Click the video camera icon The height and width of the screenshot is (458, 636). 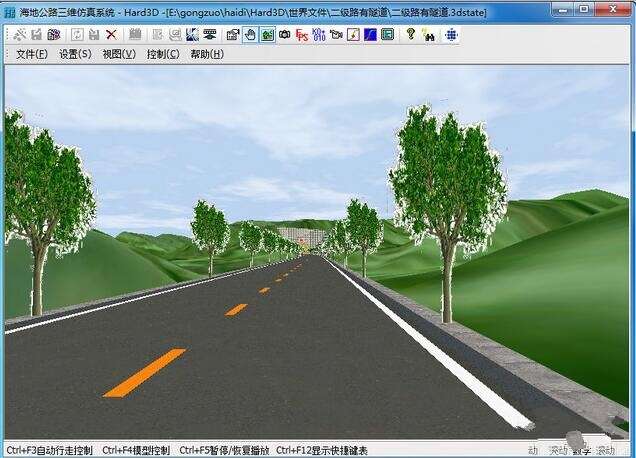coord(336,35)
